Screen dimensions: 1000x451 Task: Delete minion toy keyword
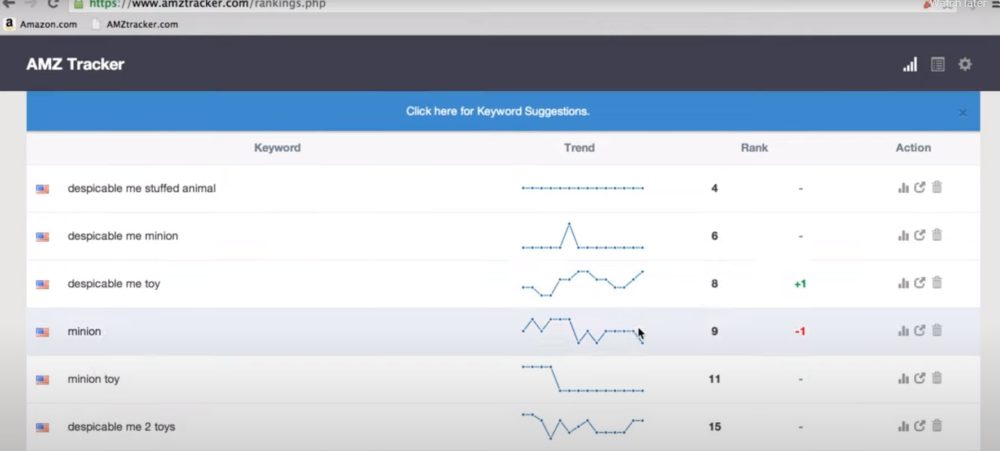[937, 378]
